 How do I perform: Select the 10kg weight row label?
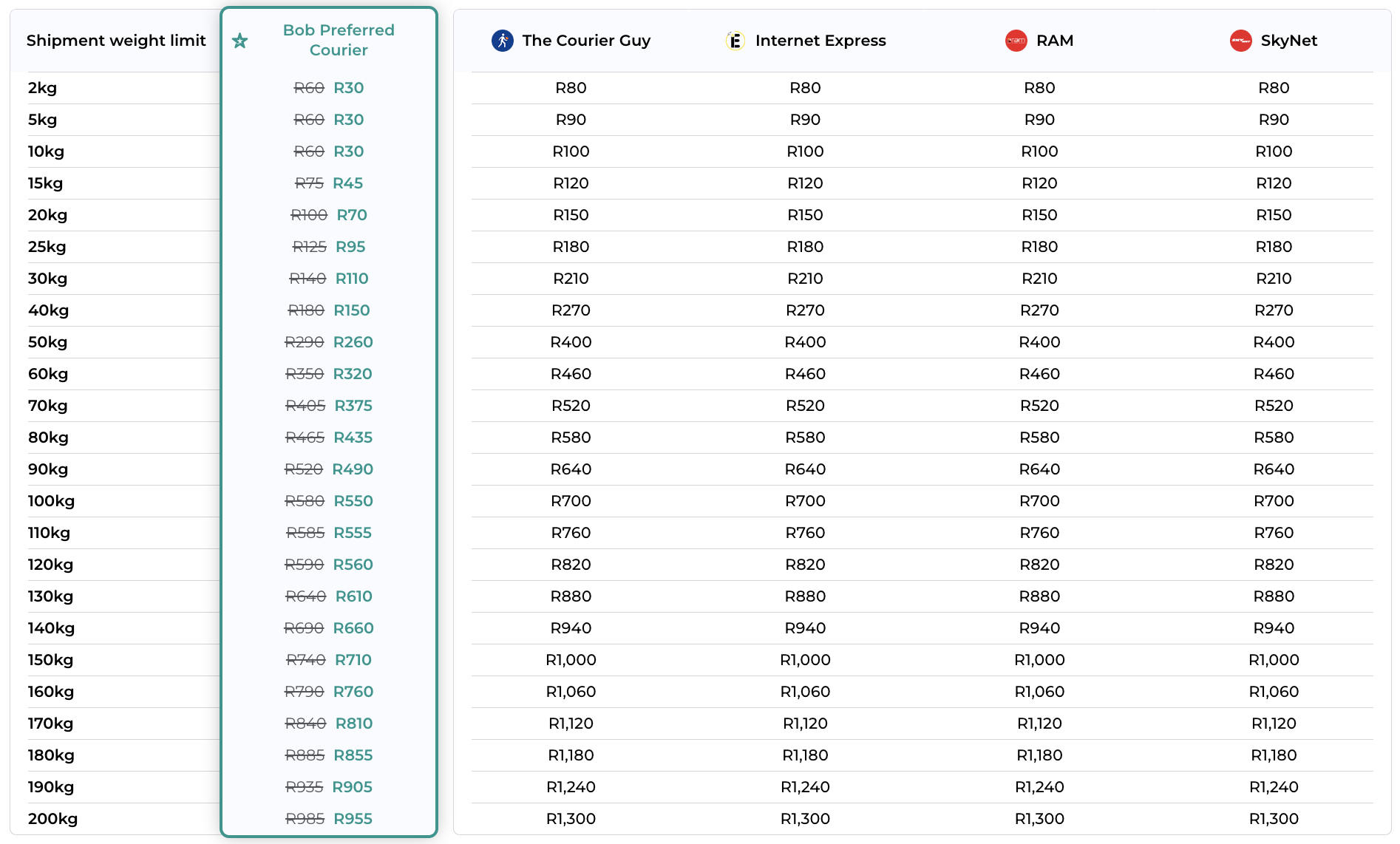46,152
